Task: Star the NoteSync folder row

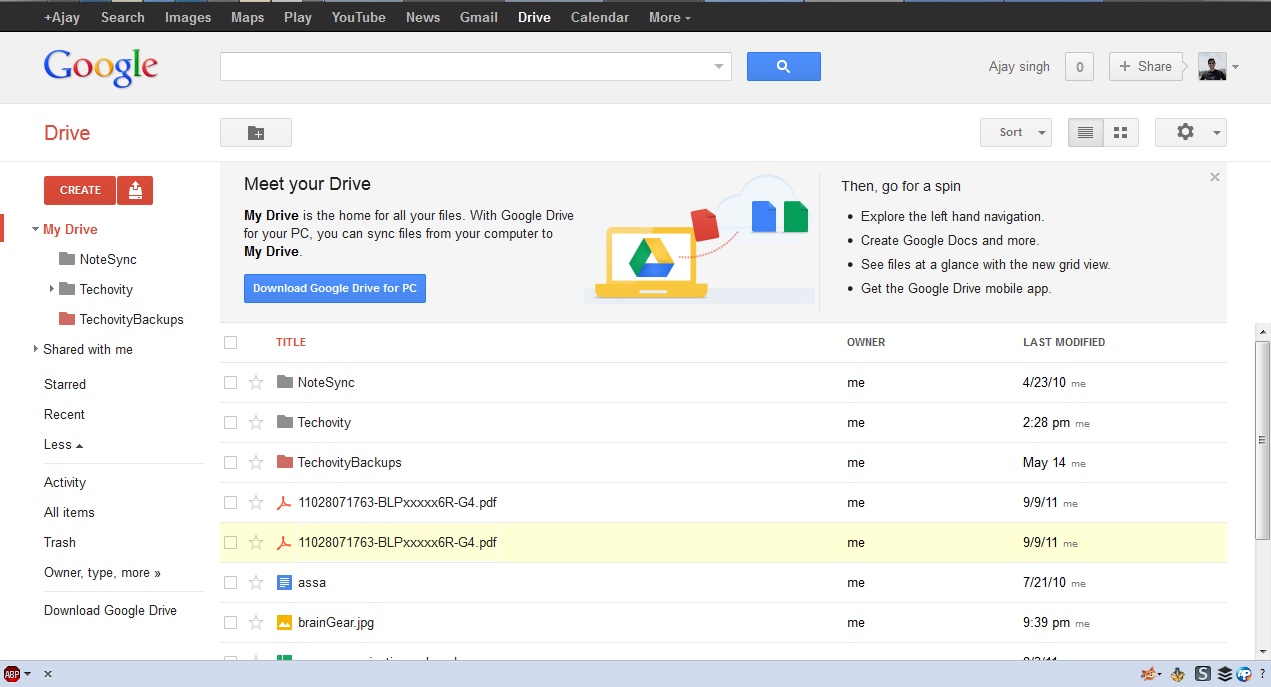Action: coord(256,382)
